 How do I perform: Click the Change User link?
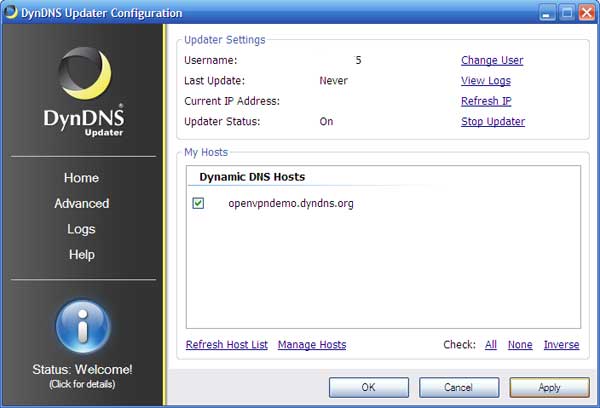click(x=492, y=60)
